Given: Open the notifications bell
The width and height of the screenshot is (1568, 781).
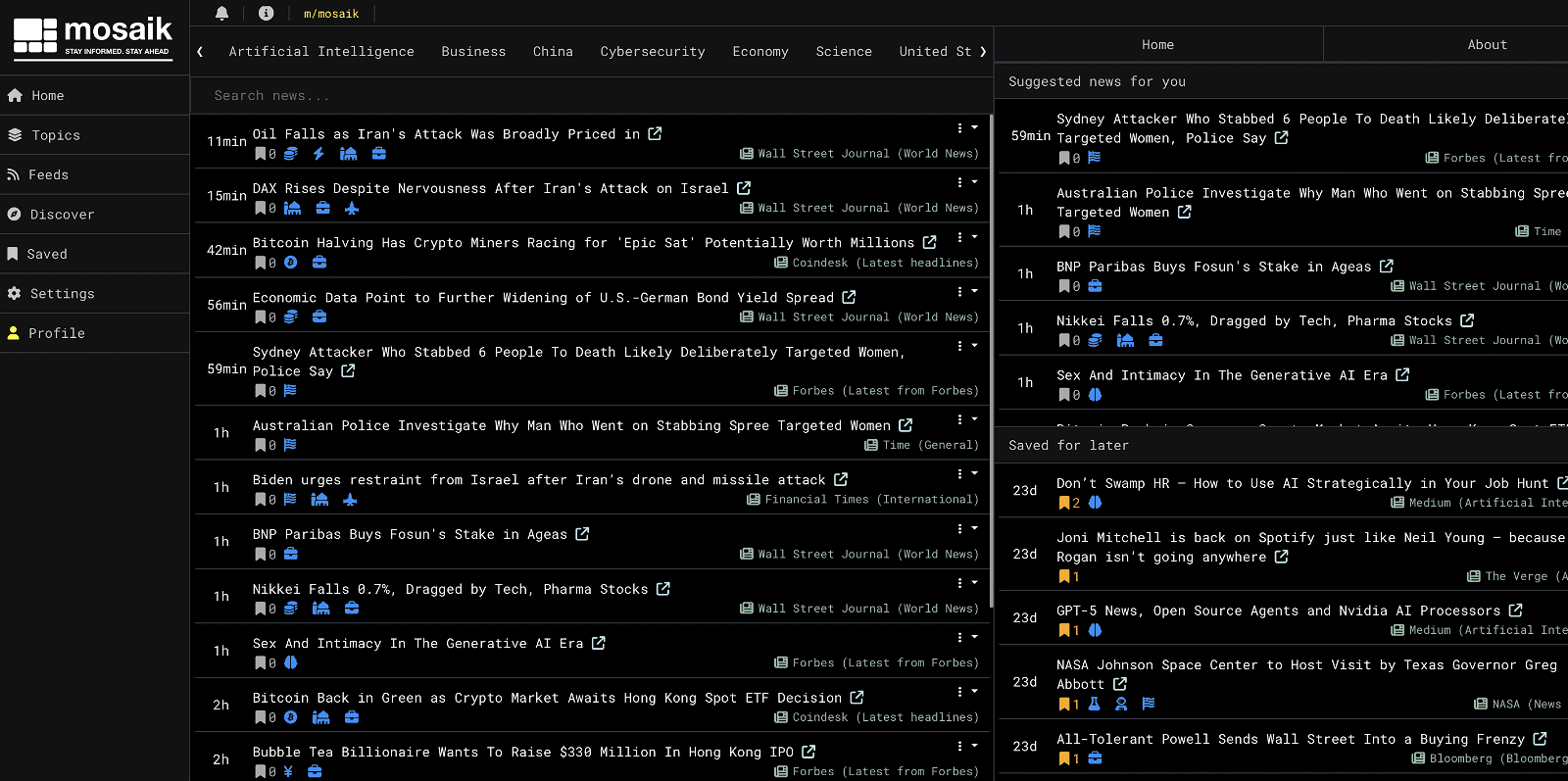Looking at the screenshot, I should (x=221, y=13).
